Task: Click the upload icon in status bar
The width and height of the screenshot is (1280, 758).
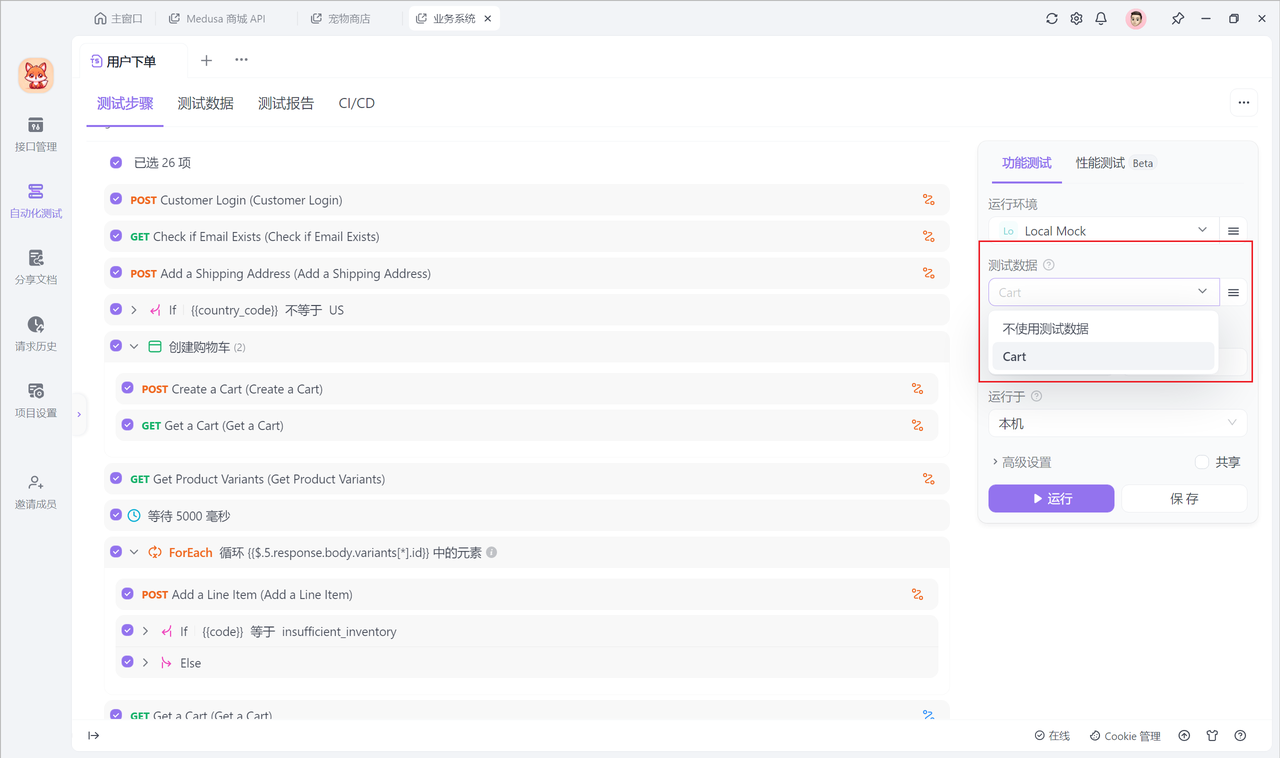Action: coord(1184,736)
